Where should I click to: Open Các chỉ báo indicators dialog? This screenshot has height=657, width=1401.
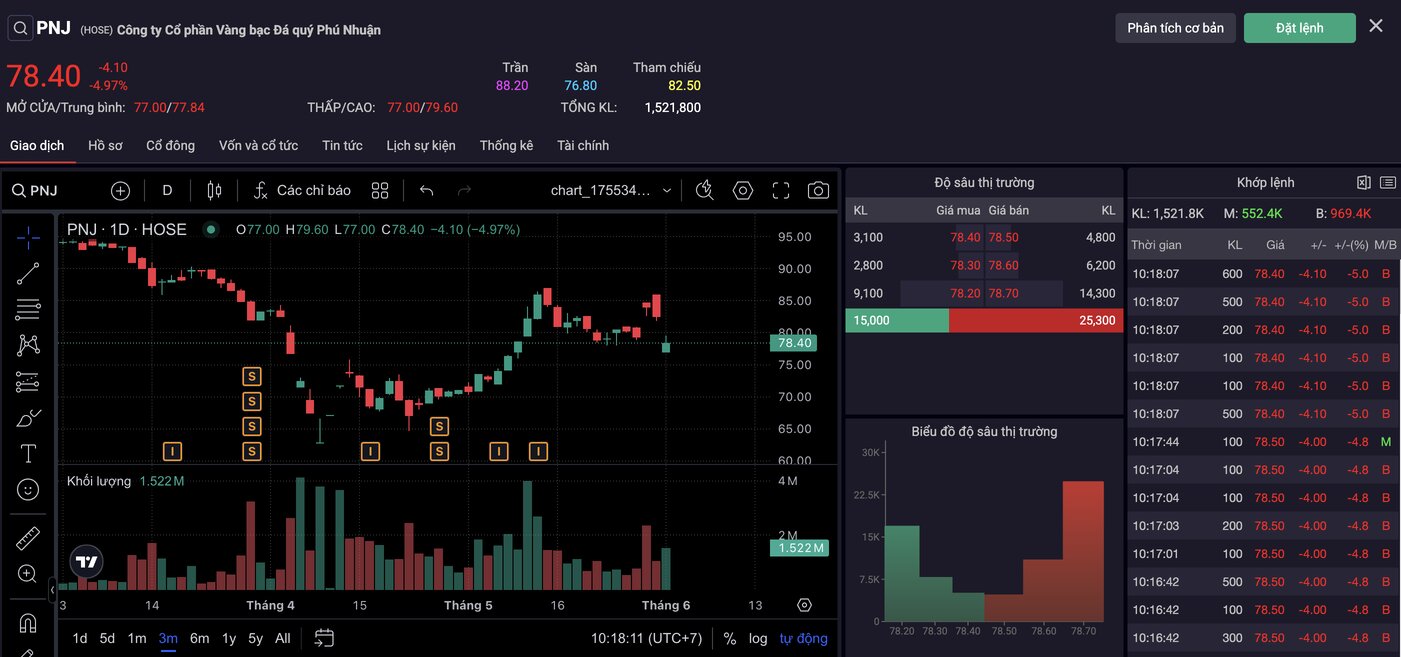(301, 190)
